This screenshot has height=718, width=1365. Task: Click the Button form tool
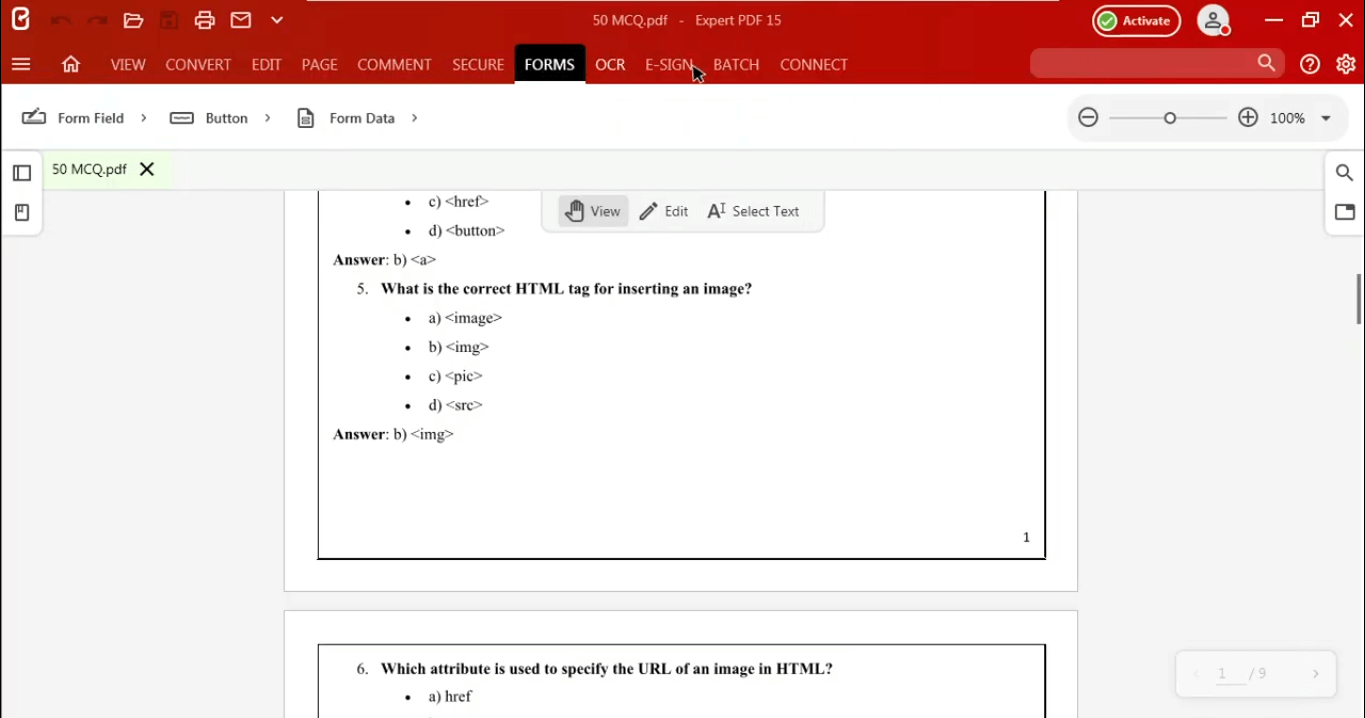(209, 118)
